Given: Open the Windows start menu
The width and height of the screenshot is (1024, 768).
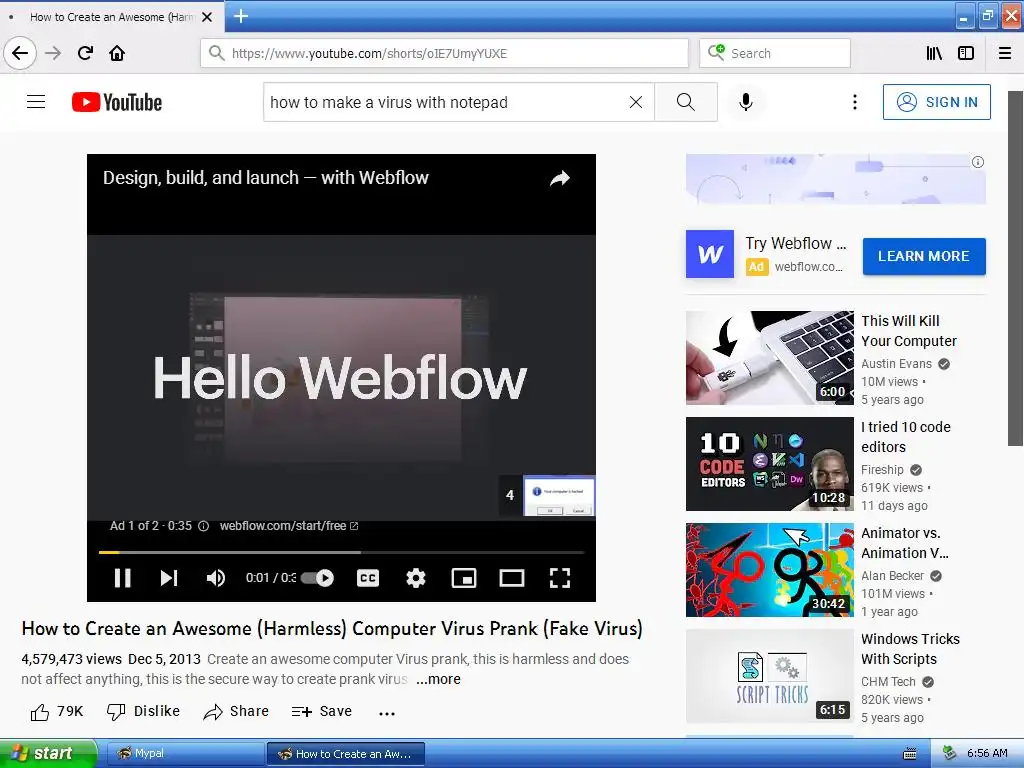Looking at the screenshot, I should tap(47, 753).
